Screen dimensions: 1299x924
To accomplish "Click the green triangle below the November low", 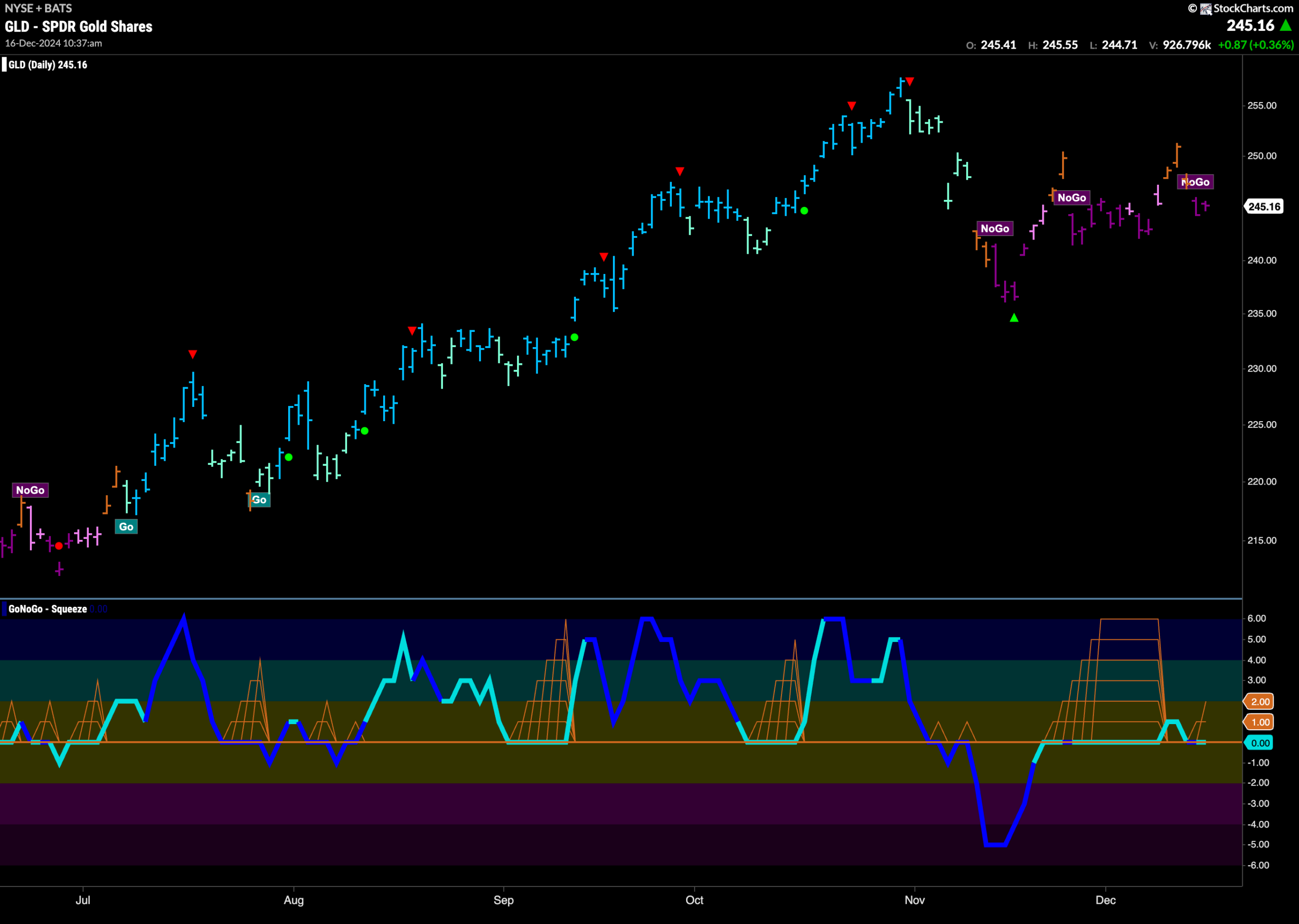I will 1014,318.
